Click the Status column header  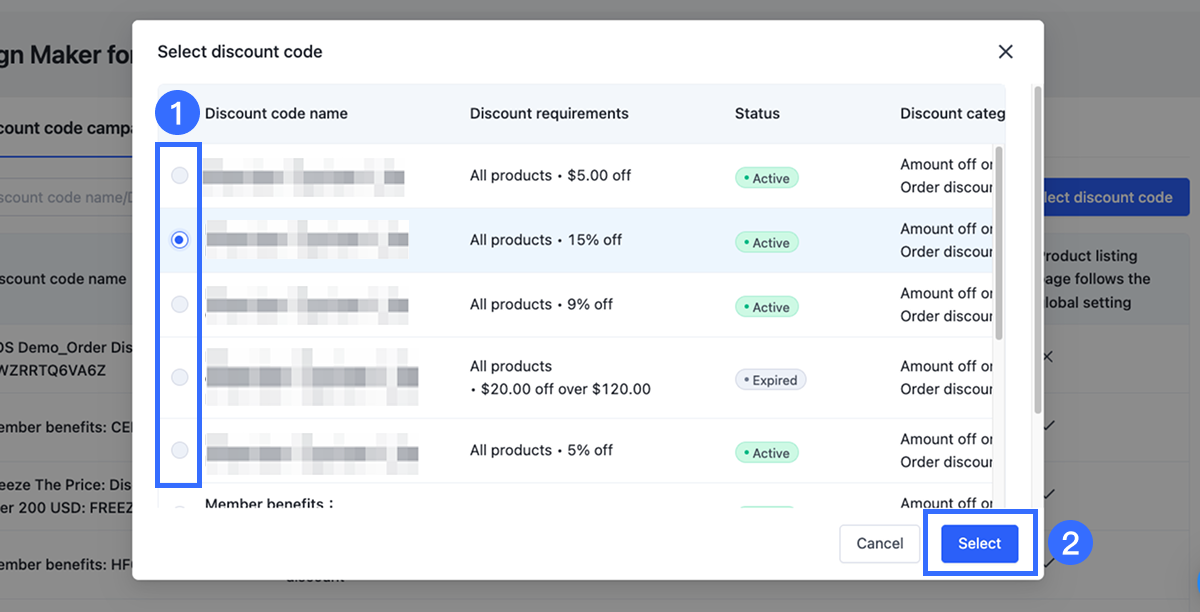coord(757,114)
